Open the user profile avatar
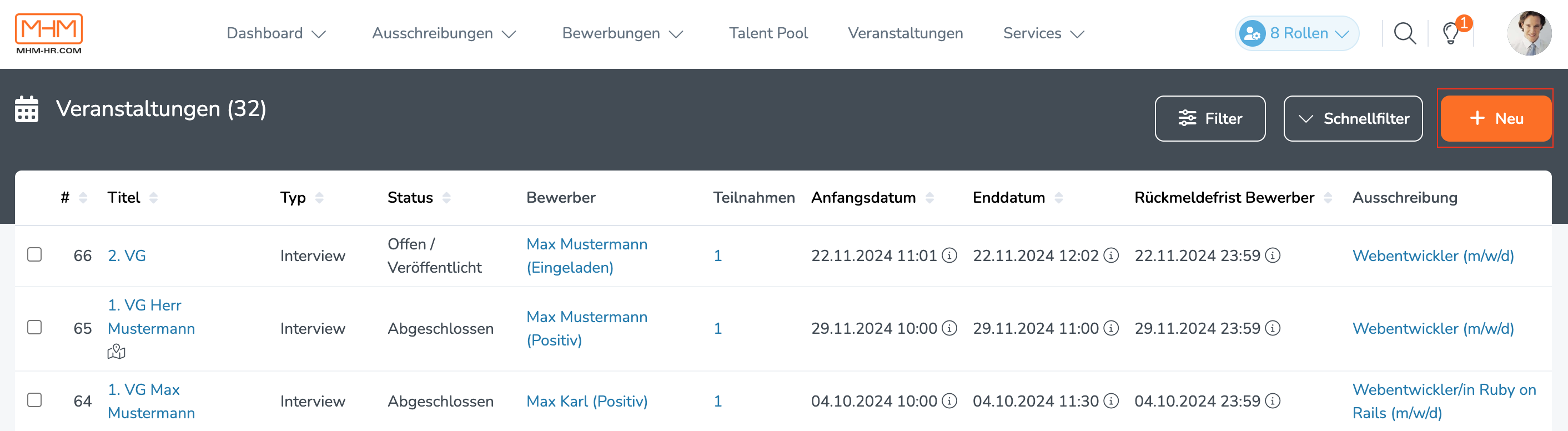 click(x=1530, y=33)
